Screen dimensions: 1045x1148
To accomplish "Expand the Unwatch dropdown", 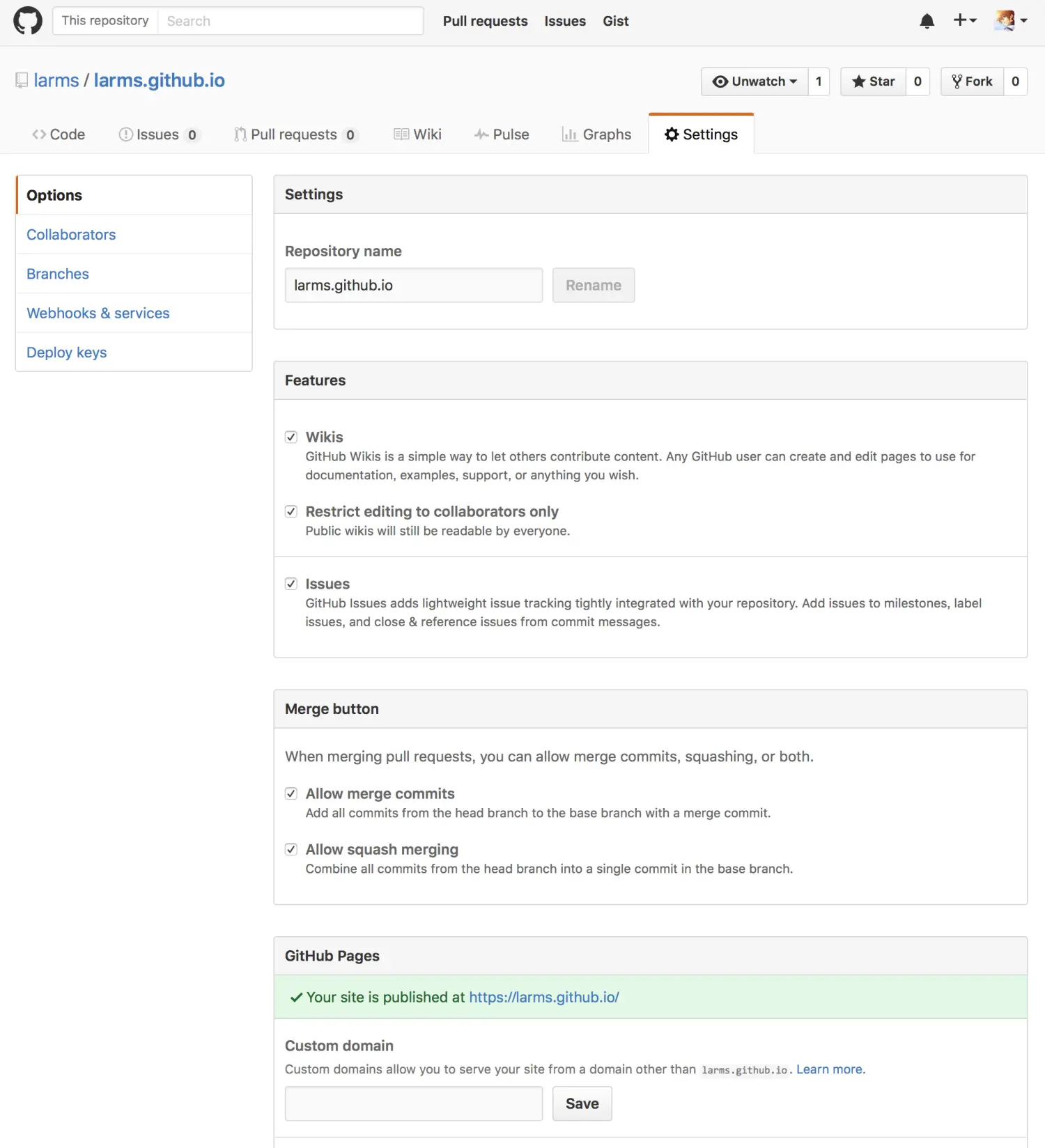I will tap(754, 82).
